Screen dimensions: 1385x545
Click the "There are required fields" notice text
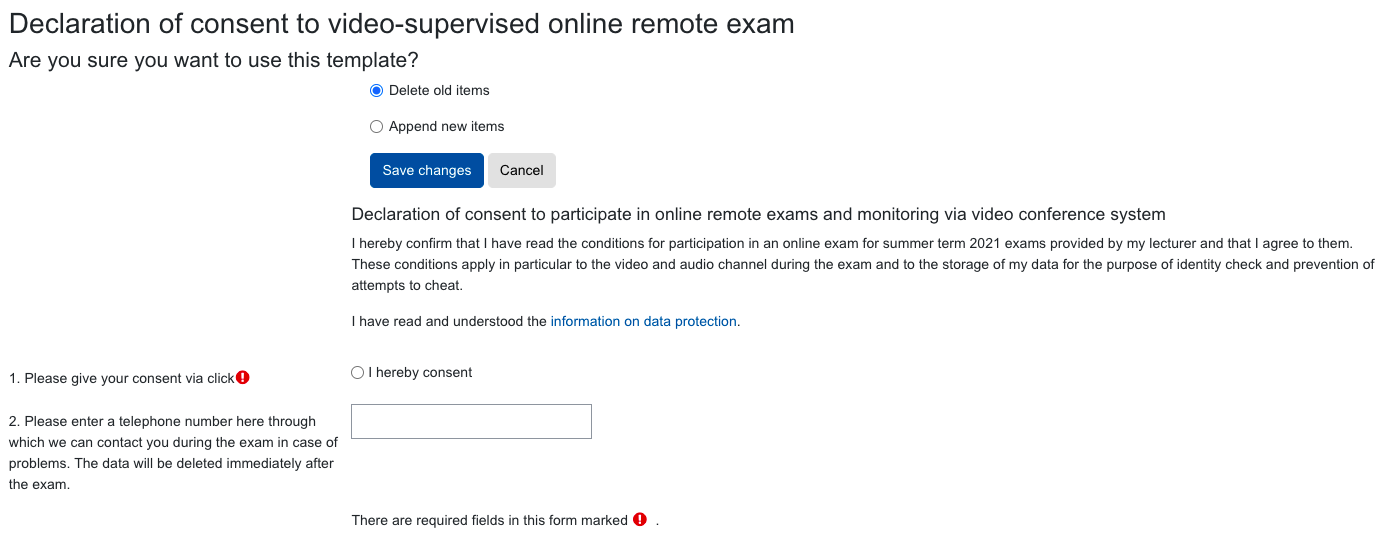click(489, 520)
